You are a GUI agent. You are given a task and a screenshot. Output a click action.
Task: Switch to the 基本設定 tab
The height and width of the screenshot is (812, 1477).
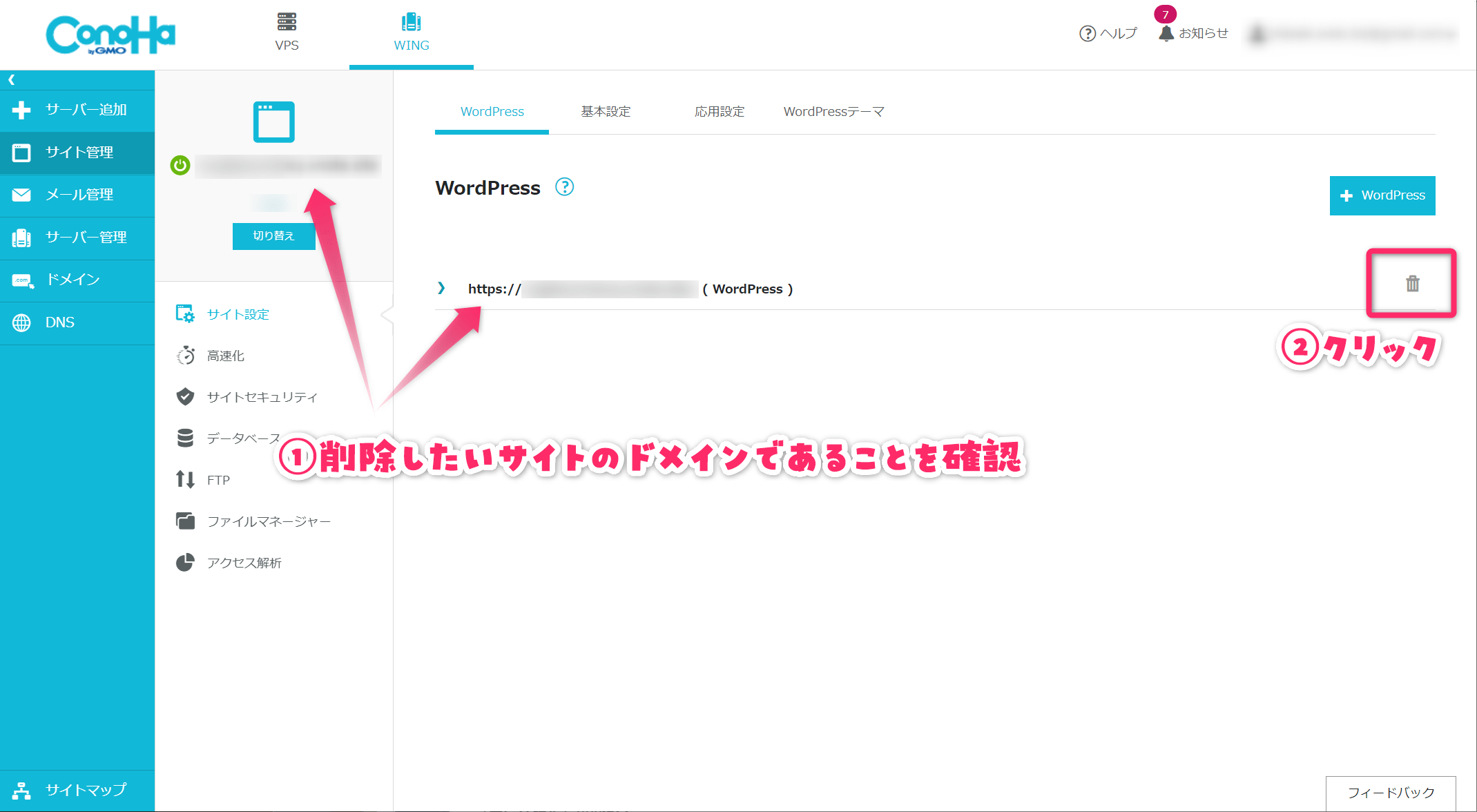(606, 112)
